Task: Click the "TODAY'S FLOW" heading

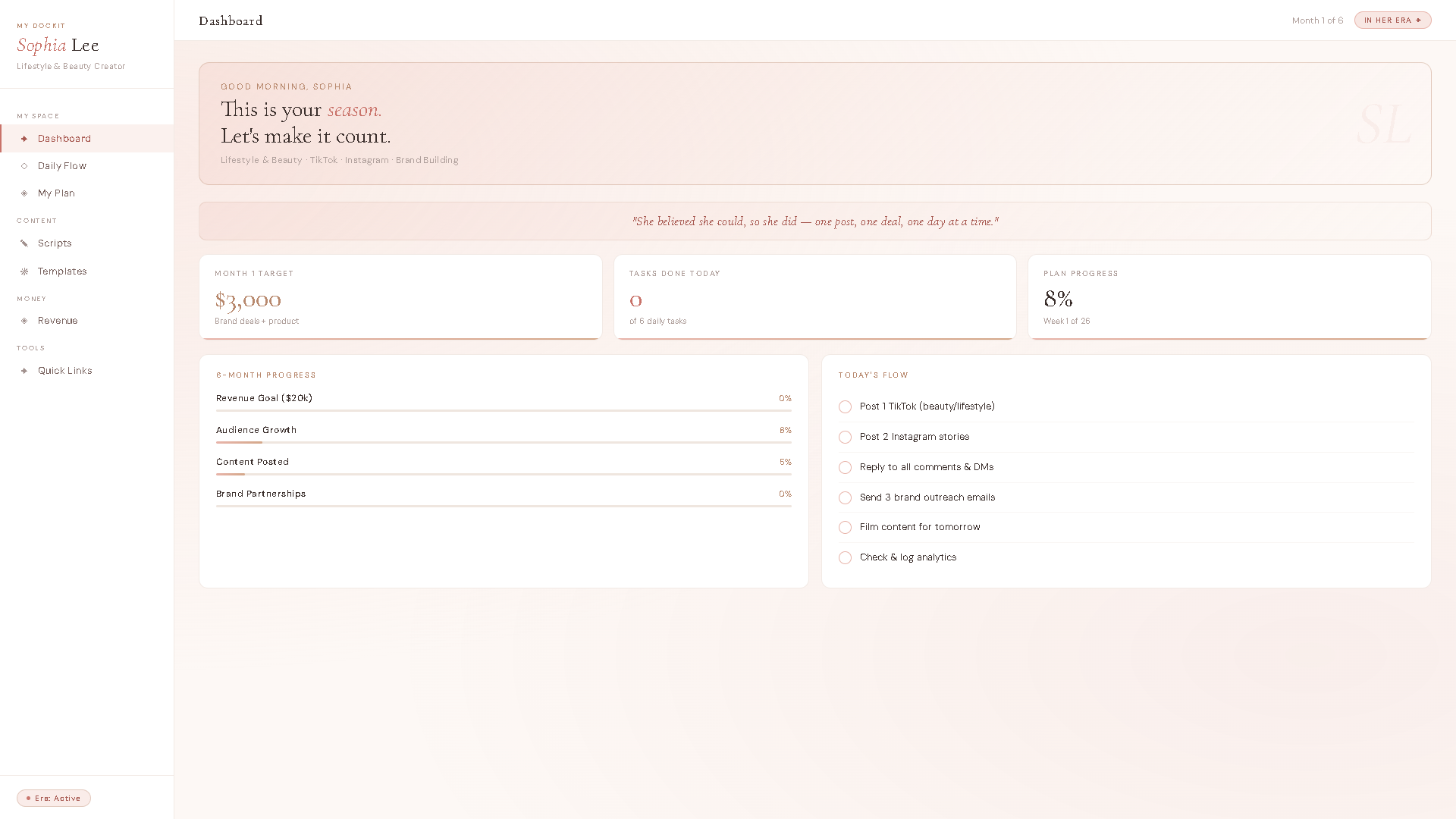Action: pyautogui.click(x=874, y=375)
